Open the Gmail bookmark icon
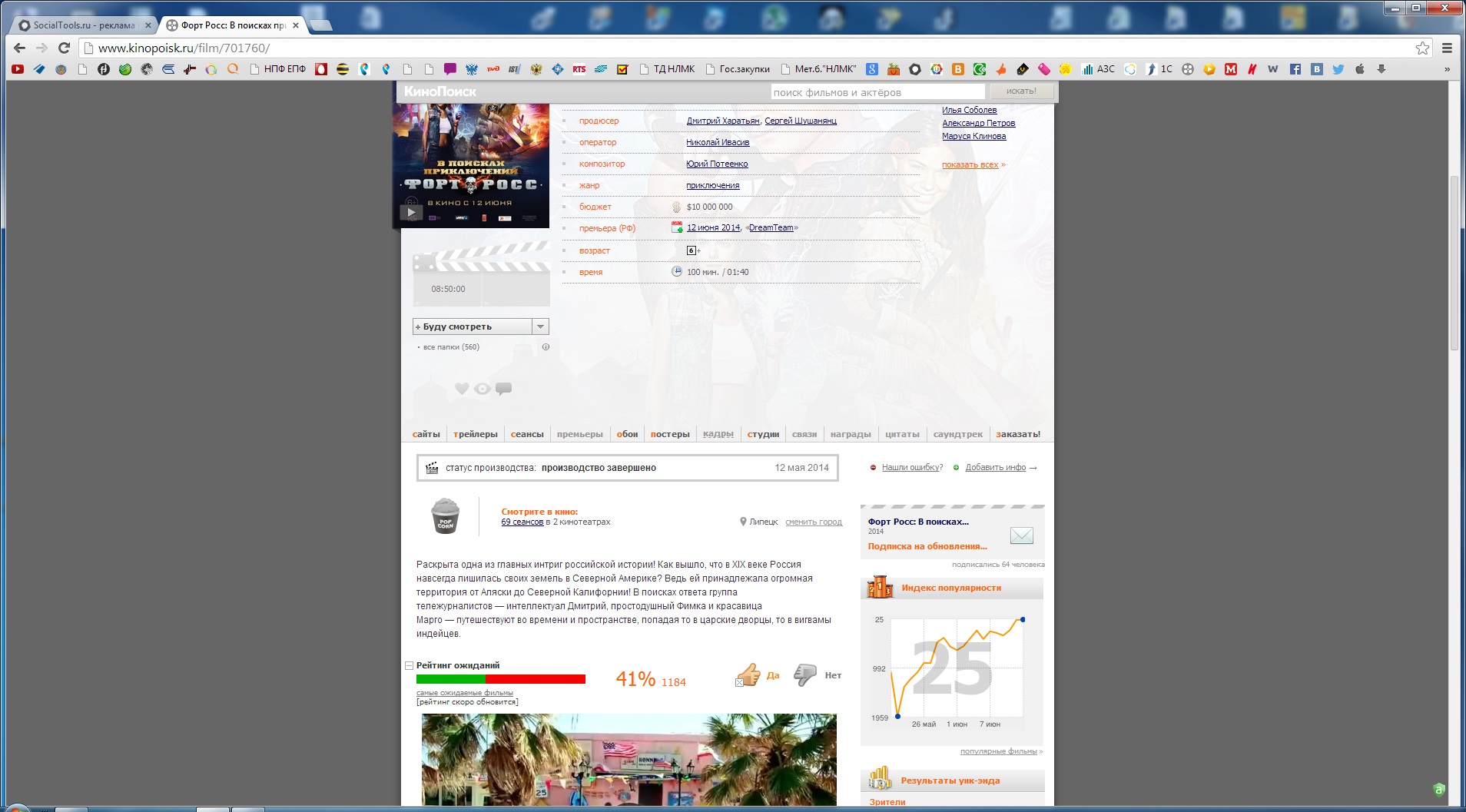The height and width of the screenshot is (812, 1466). pos(1231,69)
